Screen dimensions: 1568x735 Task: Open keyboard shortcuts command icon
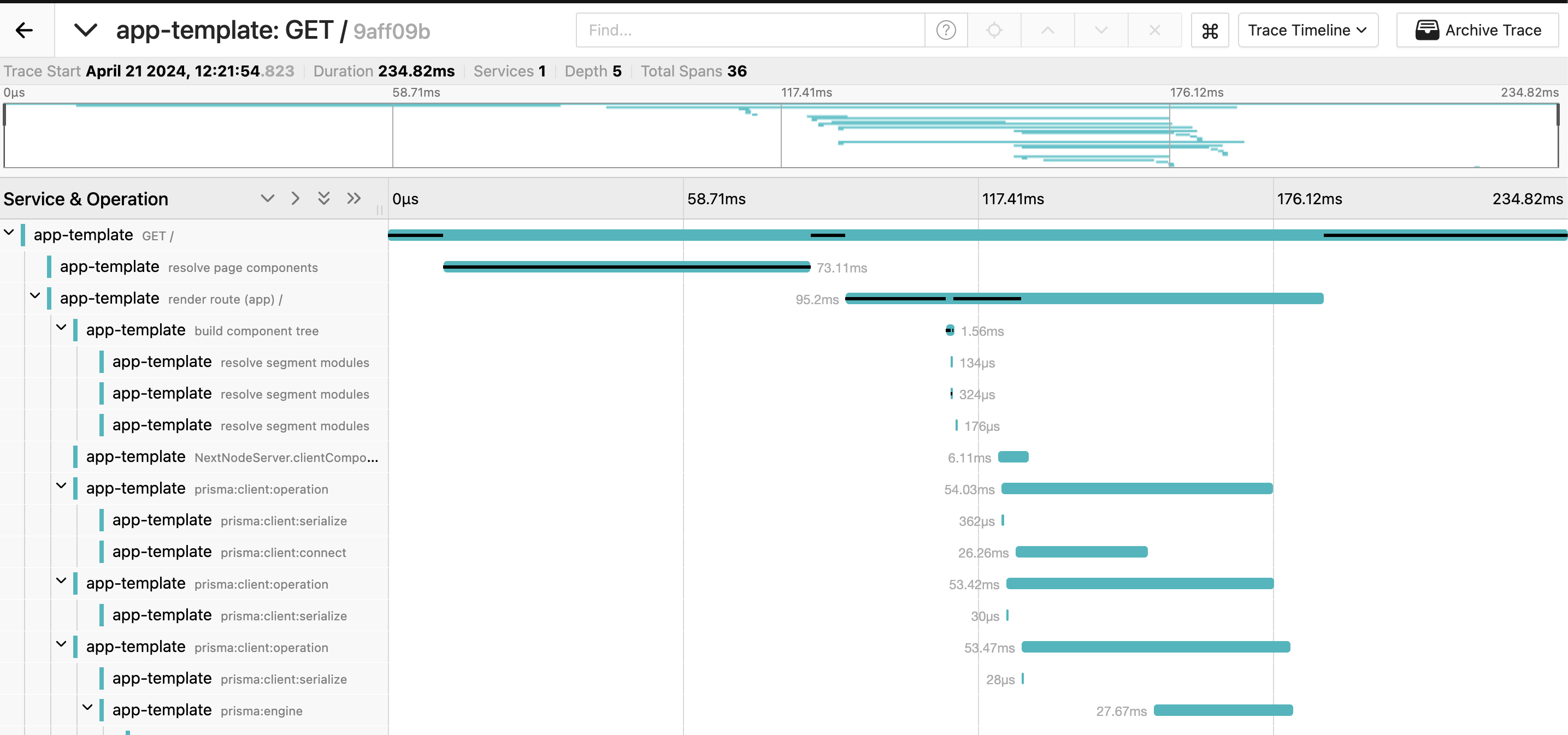point(1210,31)
